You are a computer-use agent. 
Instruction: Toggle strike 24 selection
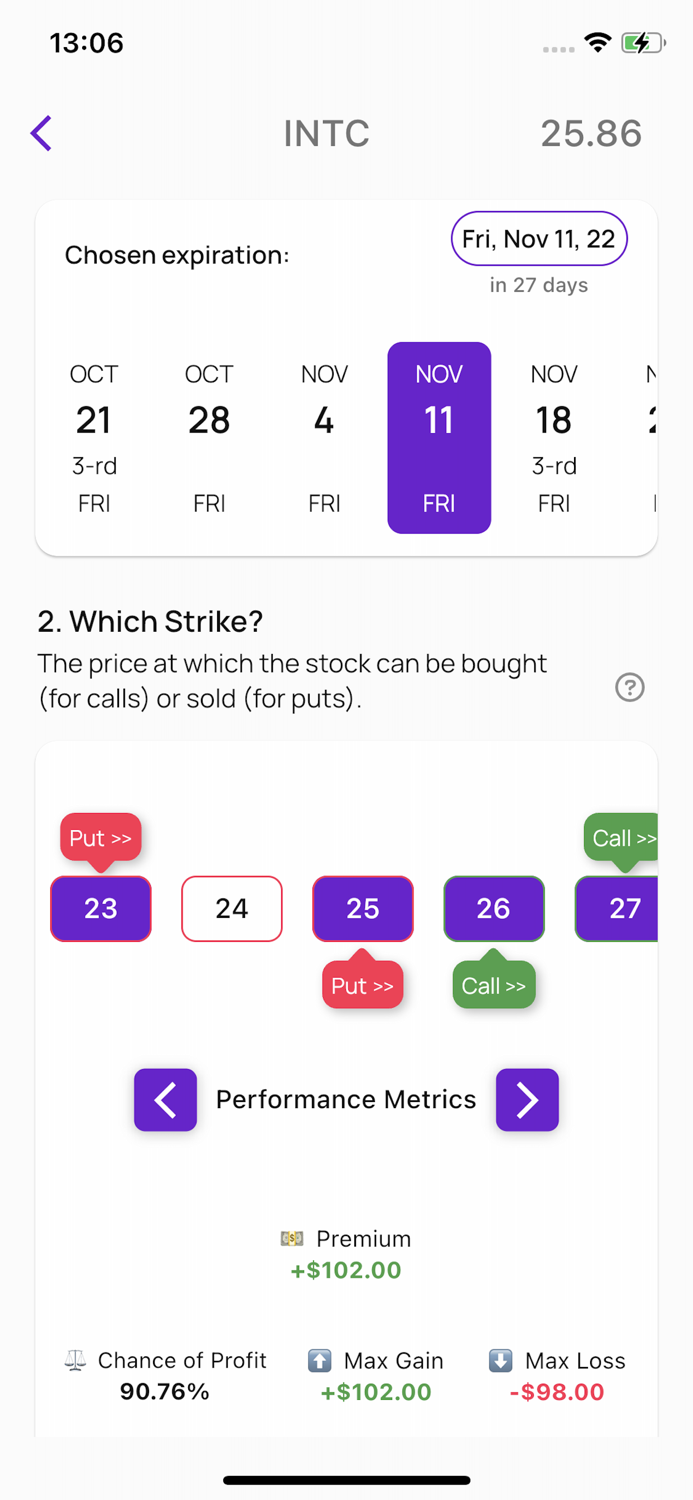coord(231,909)
